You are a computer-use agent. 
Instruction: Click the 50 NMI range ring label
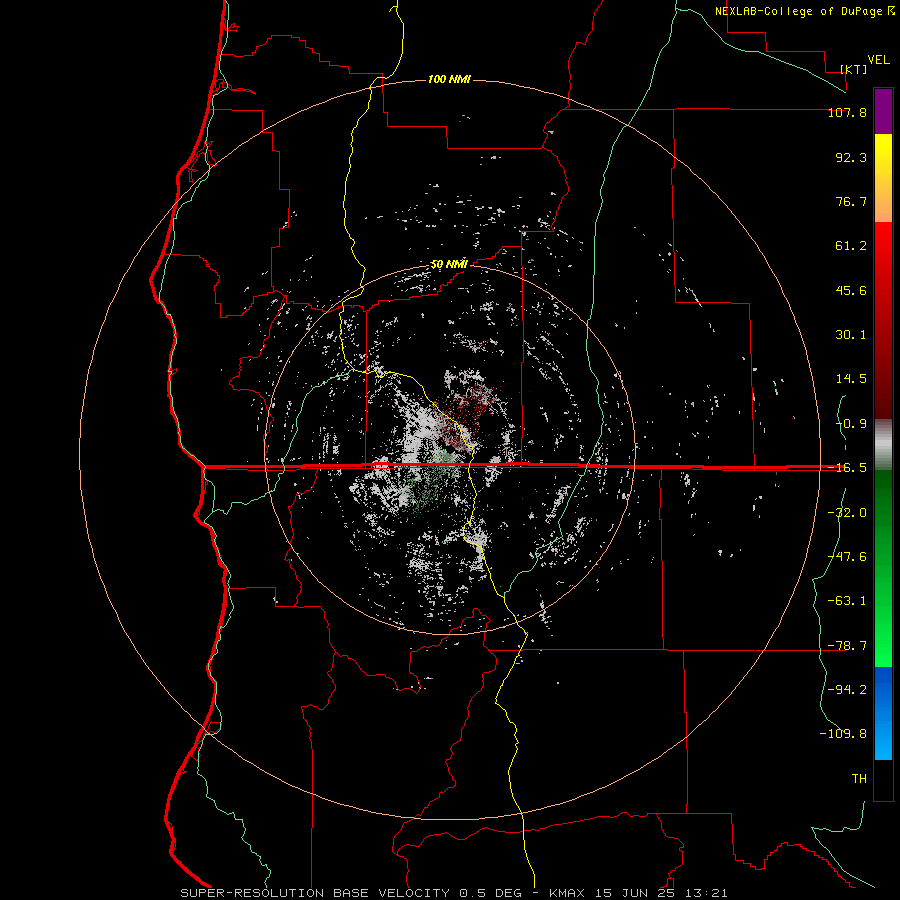(x=449, y=265)
